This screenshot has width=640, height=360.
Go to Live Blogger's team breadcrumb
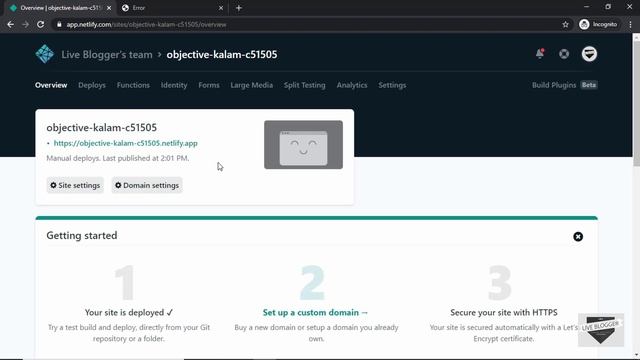(107, 54)
